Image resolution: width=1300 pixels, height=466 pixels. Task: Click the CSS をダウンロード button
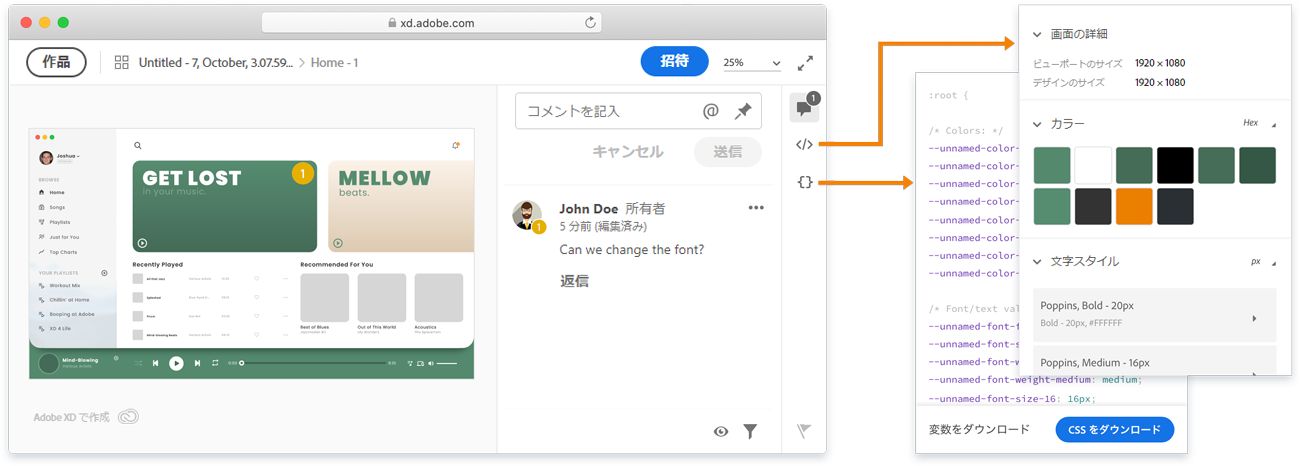click(1114, 430)
